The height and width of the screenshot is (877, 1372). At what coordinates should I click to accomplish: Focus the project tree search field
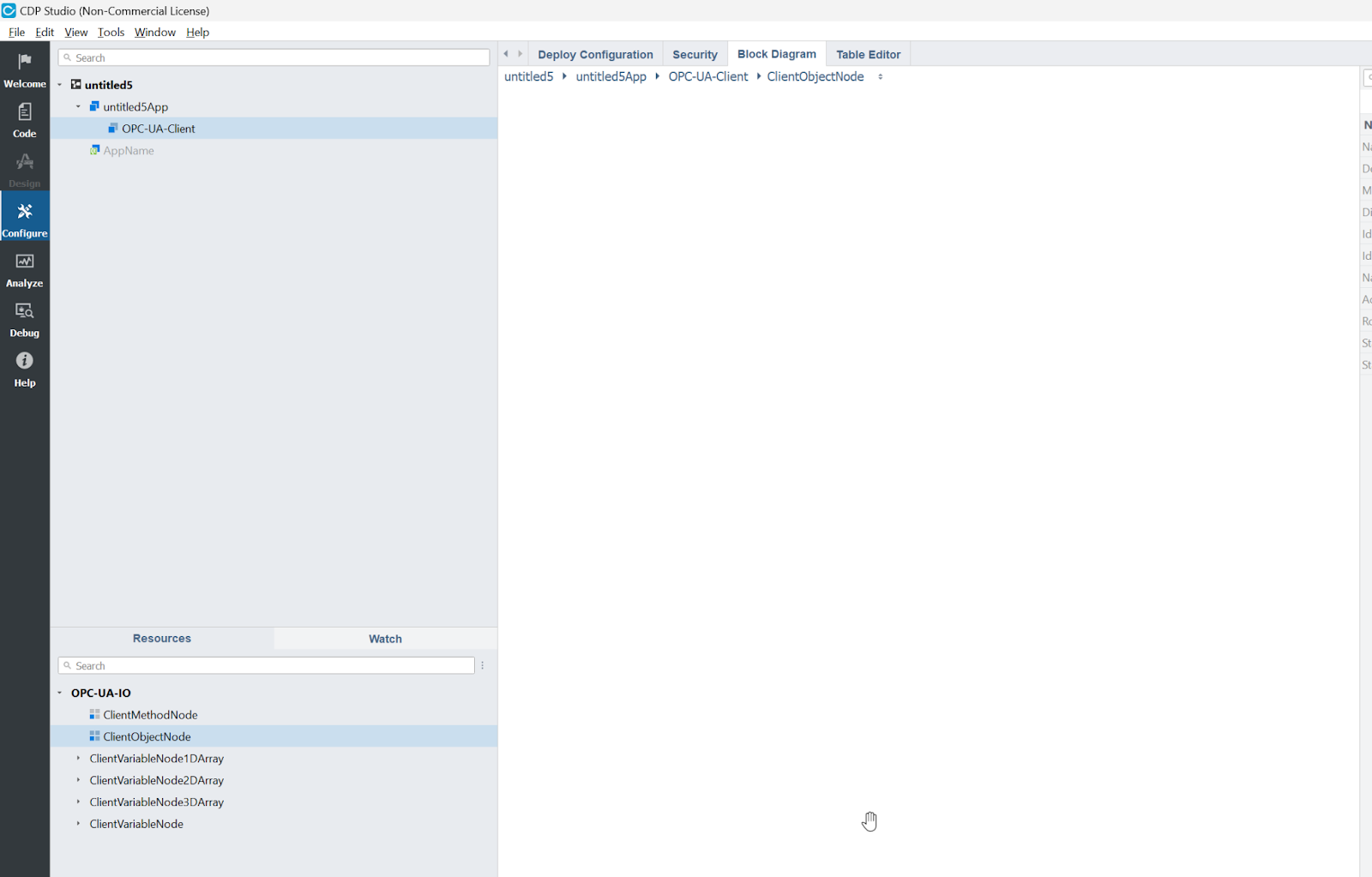coord(274,57)
